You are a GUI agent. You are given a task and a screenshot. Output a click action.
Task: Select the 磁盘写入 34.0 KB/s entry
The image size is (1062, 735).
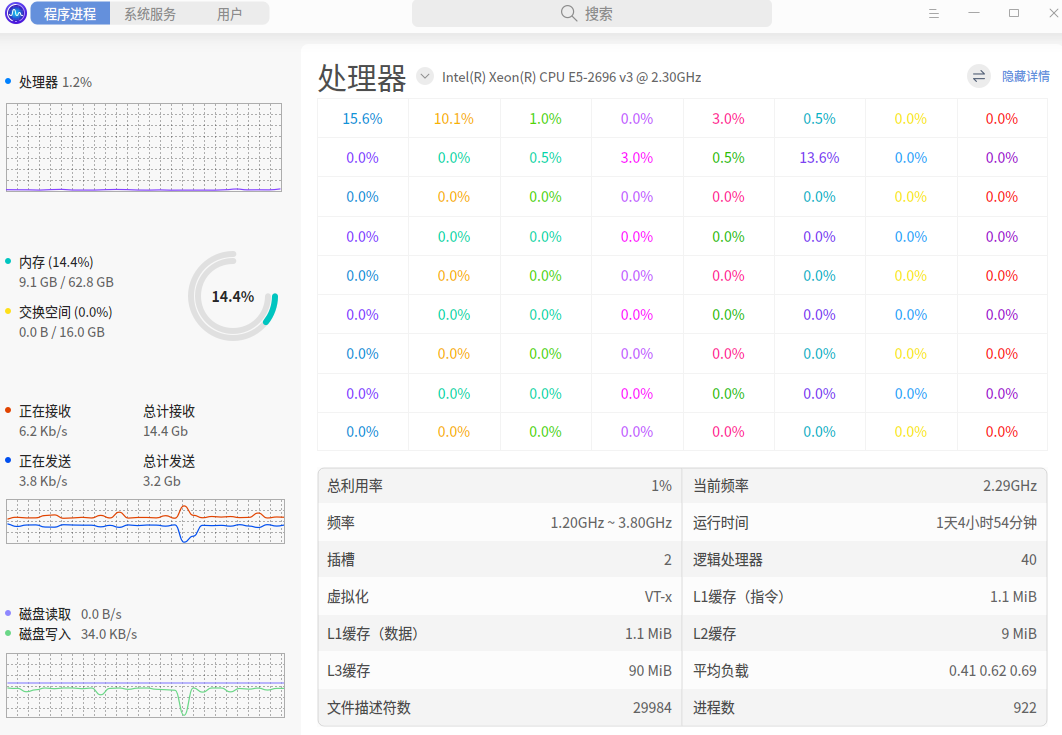pos(78,634)
